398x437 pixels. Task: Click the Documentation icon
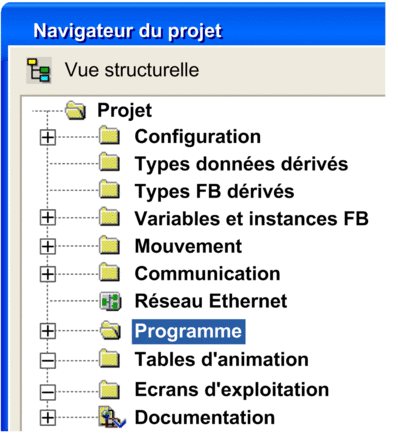[112, 417]
